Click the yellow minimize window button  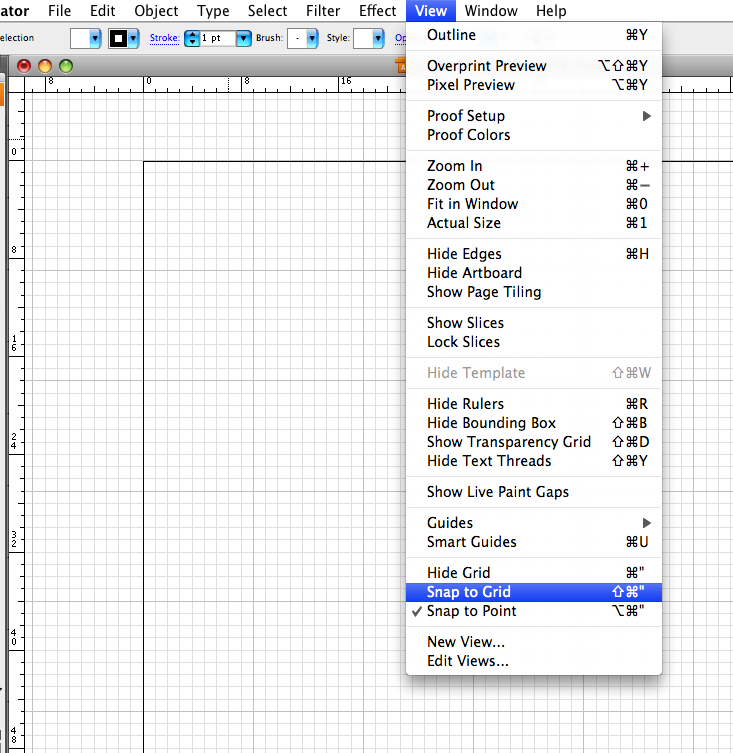pyautogui.click(x=45, y=66)
